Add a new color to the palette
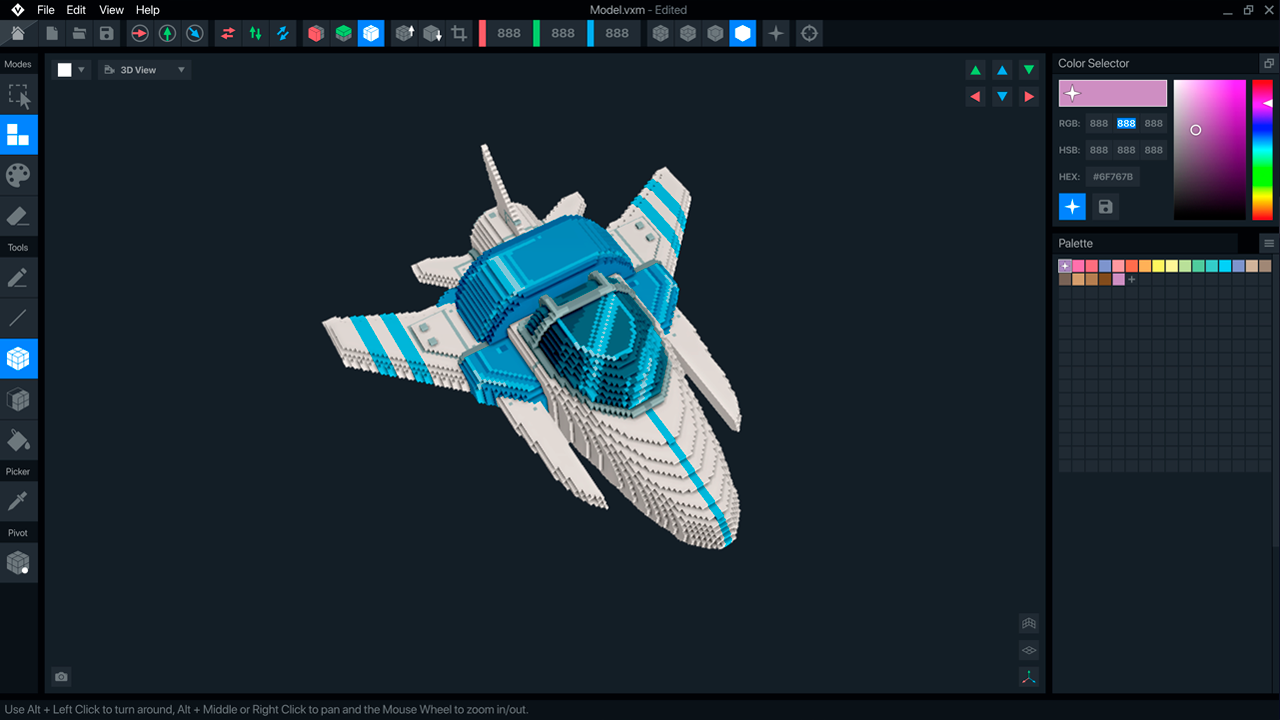 pyautogui.click(x=1132, y=280)
